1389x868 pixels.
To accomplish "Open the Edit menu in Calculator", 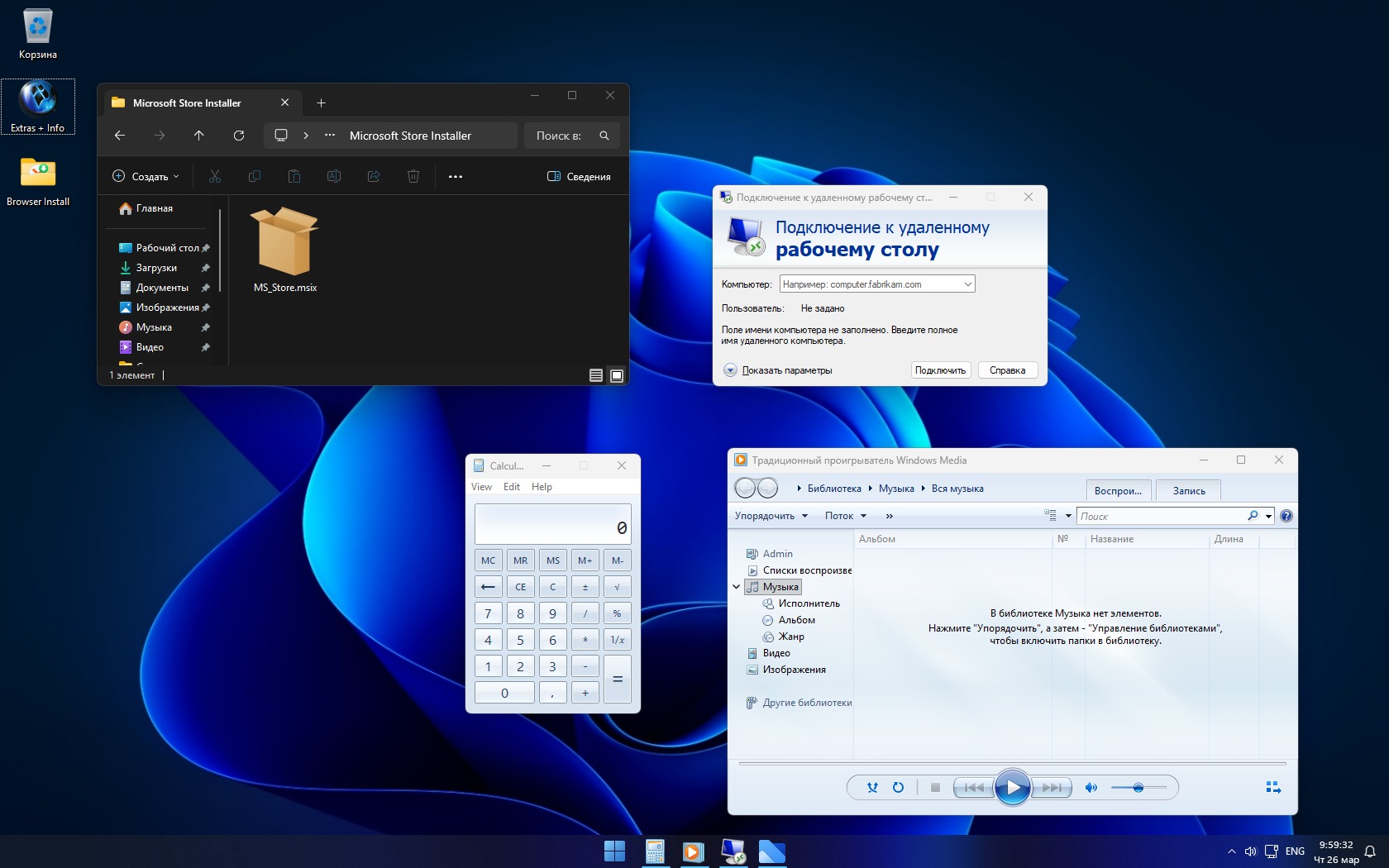I will tap(512, 487).
